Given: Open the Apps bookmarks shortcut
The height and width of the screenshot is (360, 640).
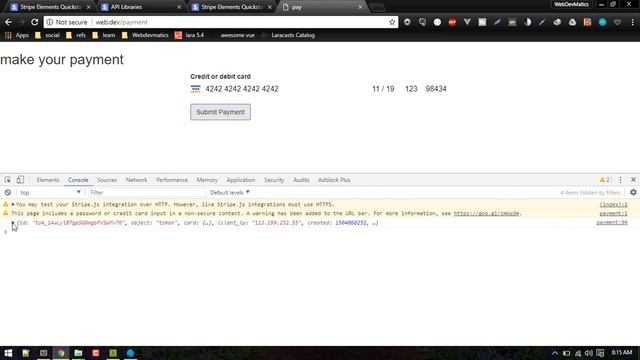Looking at the screenshot, I should click(x=17, y=35).
